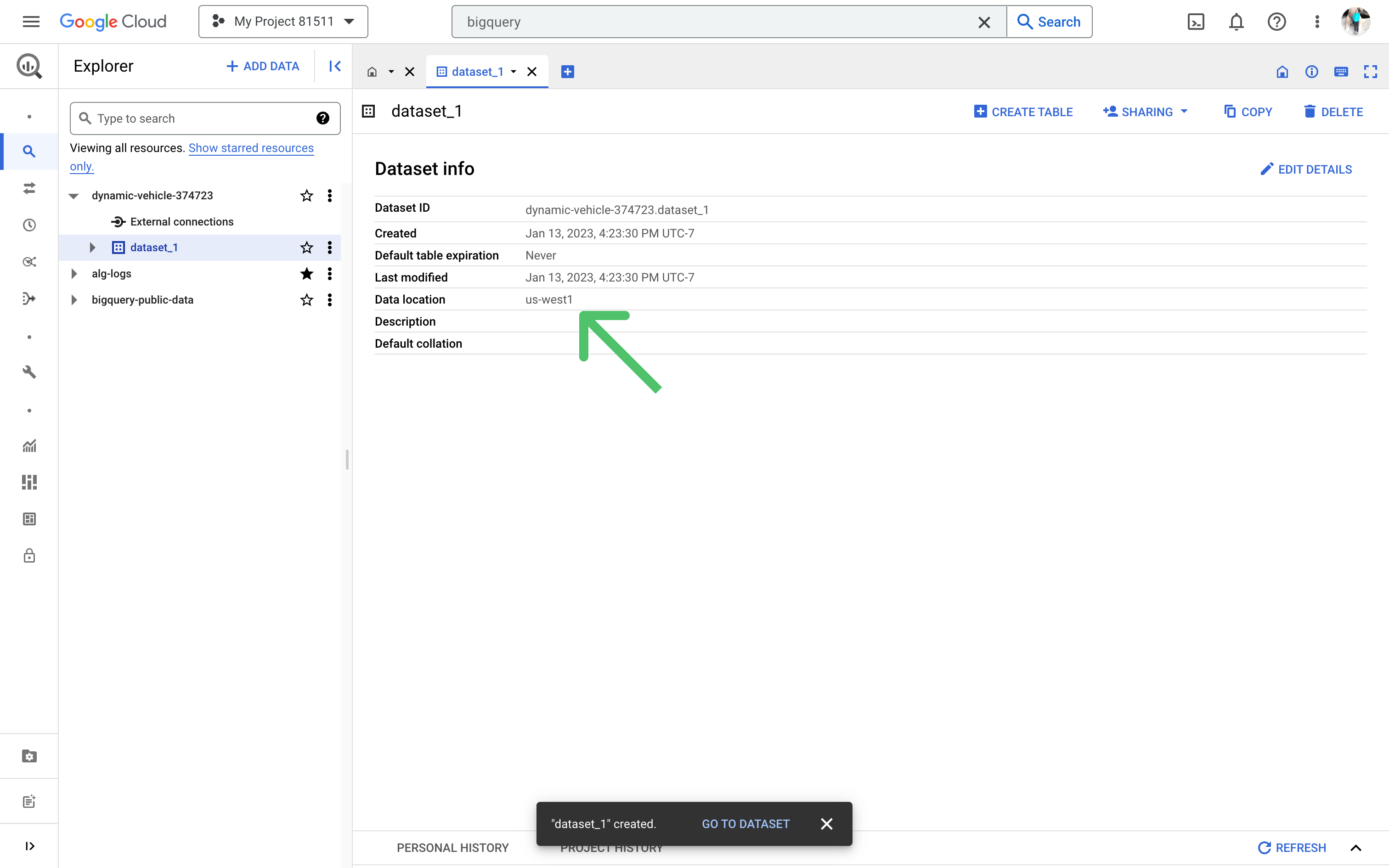Open Show starred resources only link

(251, 148)
